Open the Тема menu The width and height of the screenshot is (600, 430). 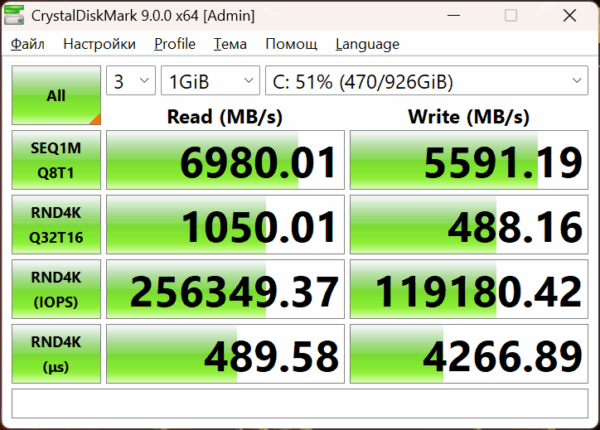click(x=230, y=44)
